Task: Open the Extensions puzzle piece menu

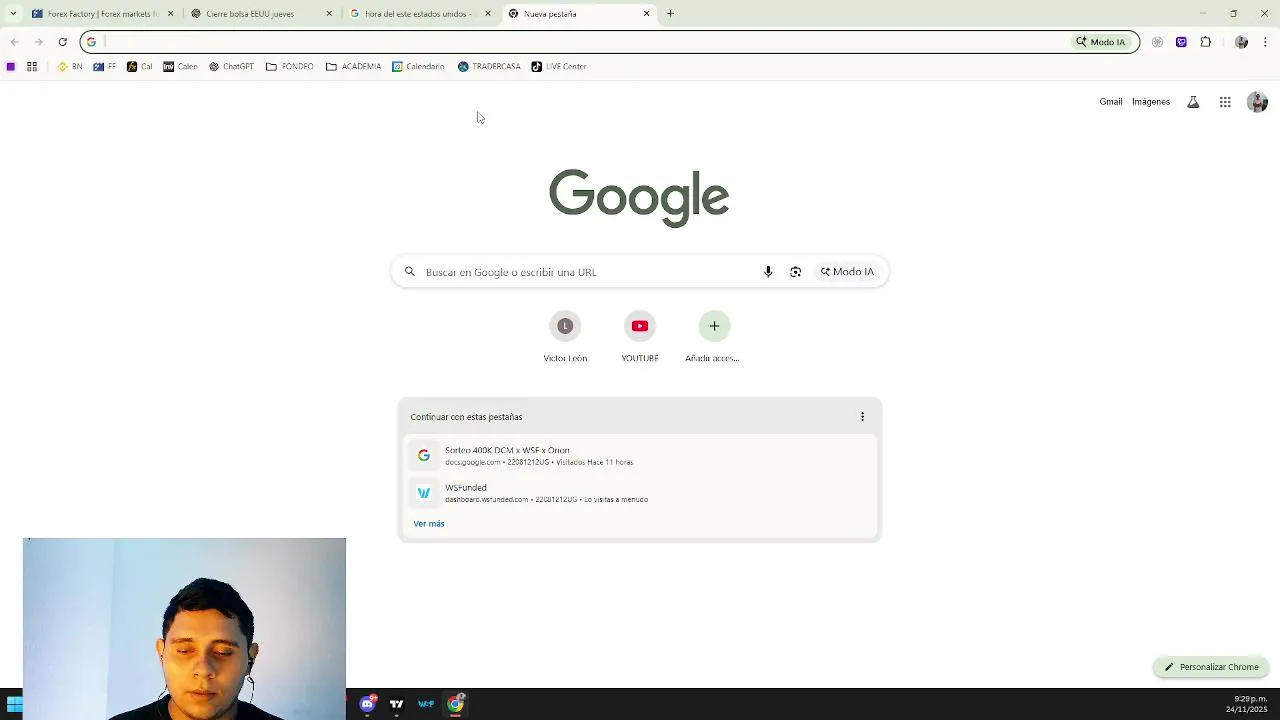Action: tap(1205, 42)
